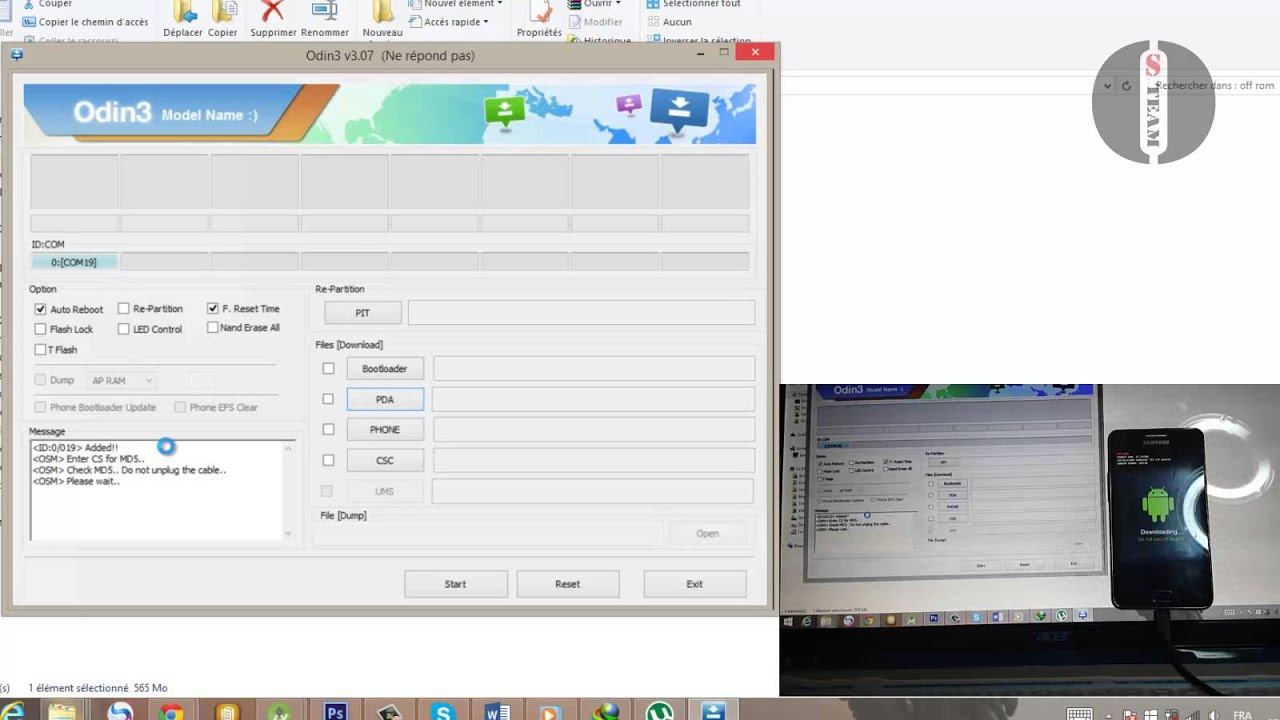Click Aucun selection option
Image resolution: width=1280 pixels, height=720 pixels.
pyautogui.click(x=669, y=22)
